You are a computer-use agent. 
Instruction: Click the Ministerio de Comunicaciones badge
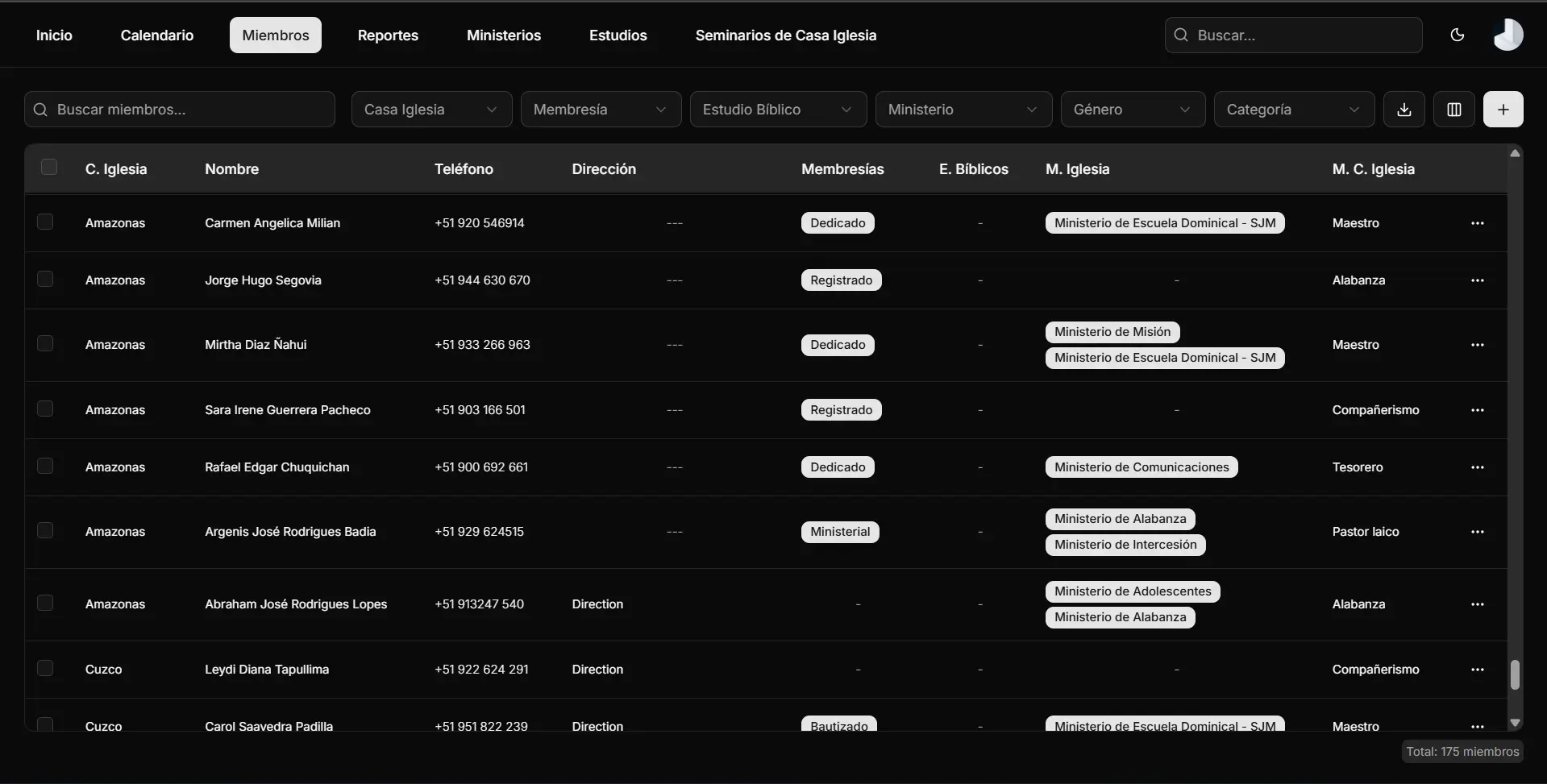(x=1141, y=467)
